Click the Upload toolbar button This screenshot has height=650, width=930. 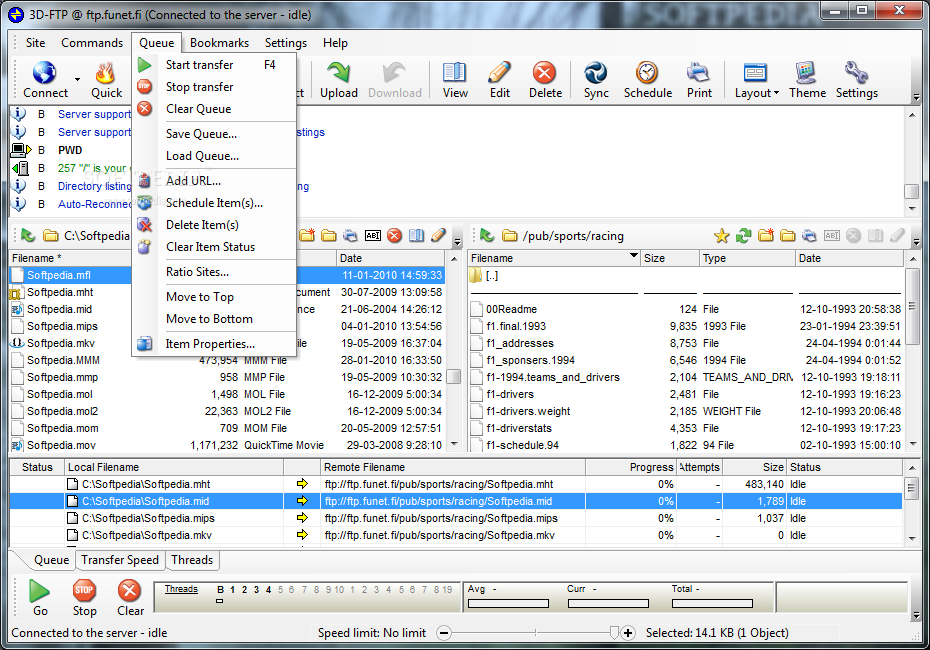tap(339, 80)
